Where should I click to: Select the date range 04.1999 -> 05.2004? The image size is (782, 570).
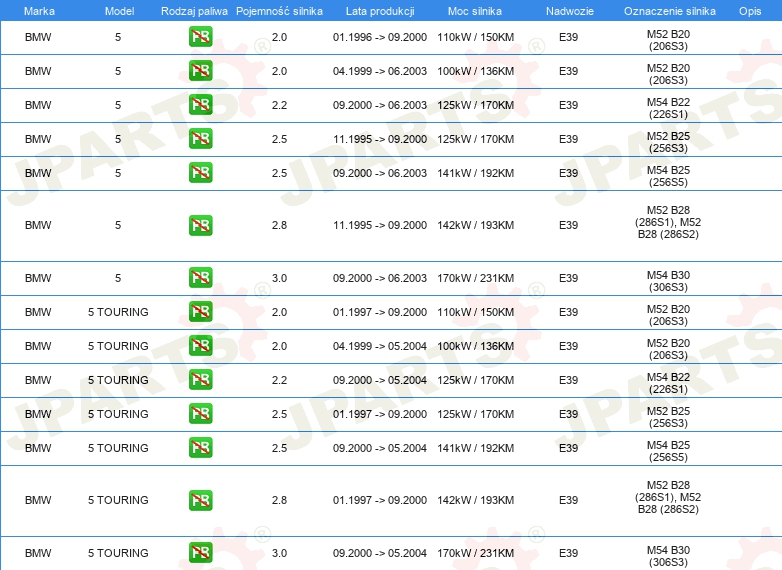pyautogui.click(x=380, y=346)
